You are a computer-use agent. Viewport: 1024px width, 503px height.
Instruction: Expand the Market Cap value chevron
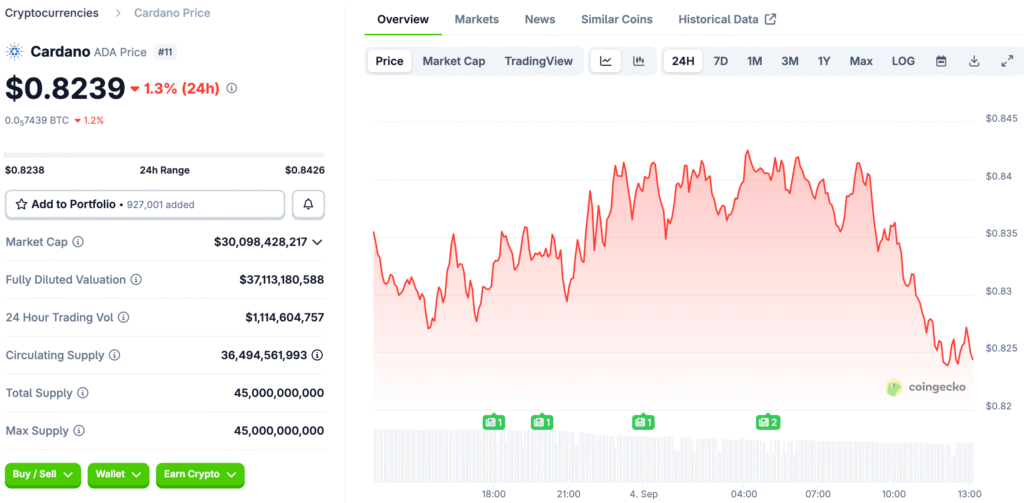pos(317,242)
